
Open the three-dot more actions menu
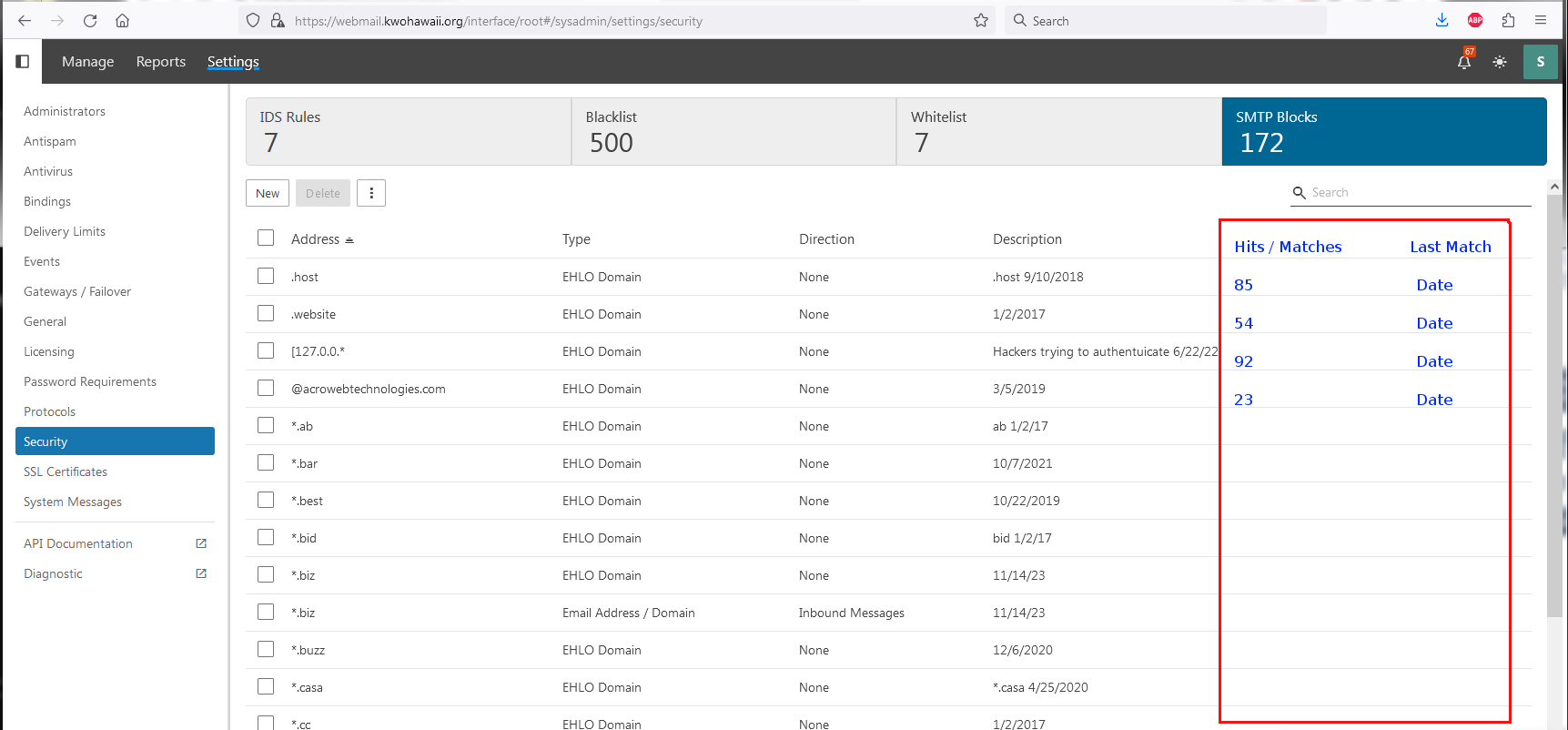[x=371, y=193]
